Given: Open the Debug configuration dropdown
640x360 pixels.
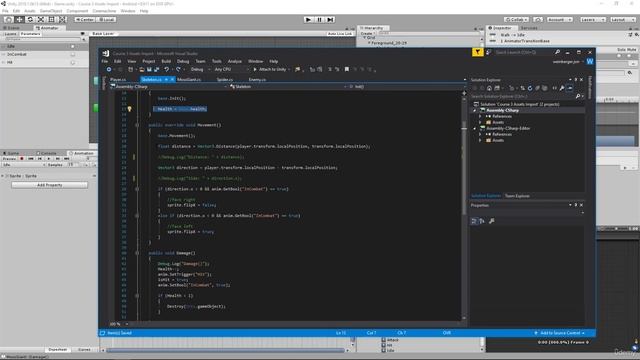Looking at the screenshot, I should (200, 70).
